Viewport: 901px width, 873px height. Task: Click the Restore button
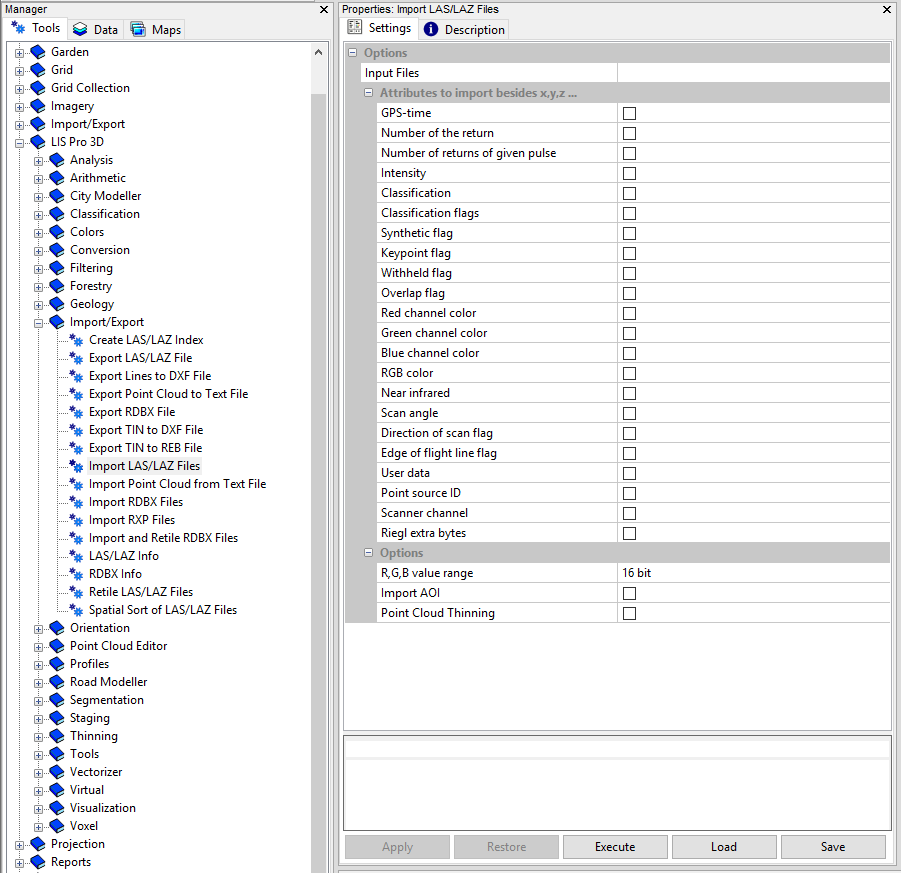(x=506, y=847)
